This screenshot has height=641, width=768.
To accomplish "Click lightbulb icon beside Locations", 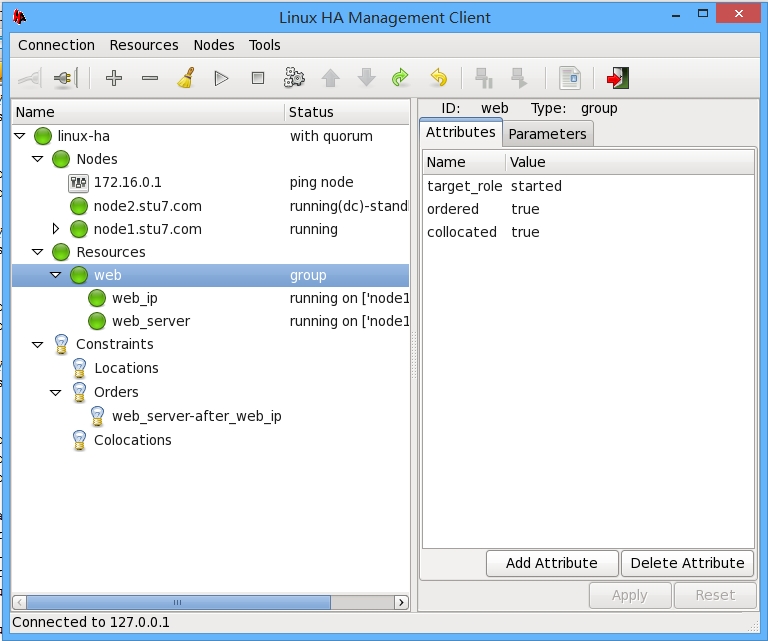I will click(x=79, y=368).
